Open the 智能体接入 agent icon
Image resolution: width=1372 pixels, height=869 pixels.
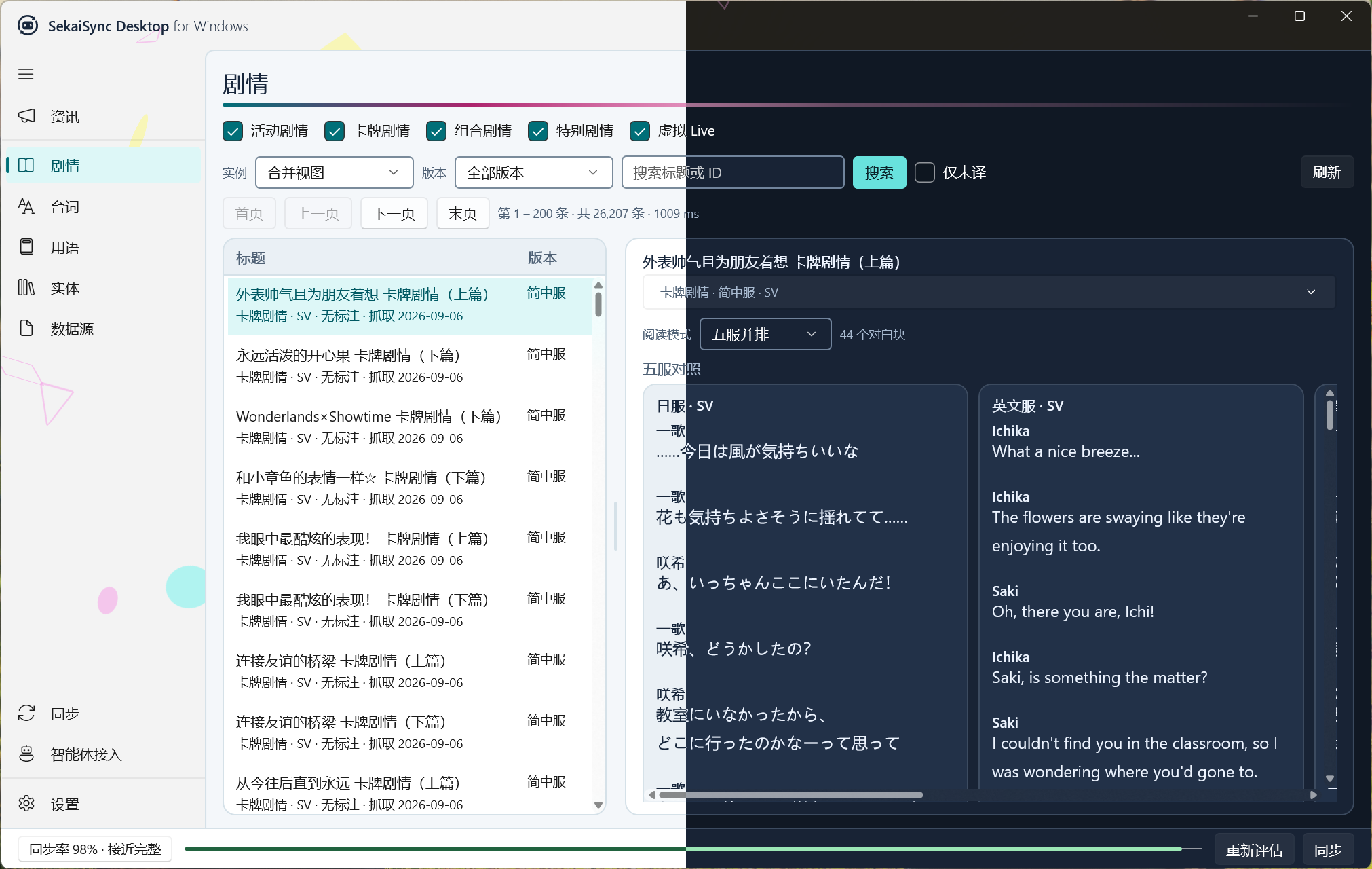click(26, 754)
